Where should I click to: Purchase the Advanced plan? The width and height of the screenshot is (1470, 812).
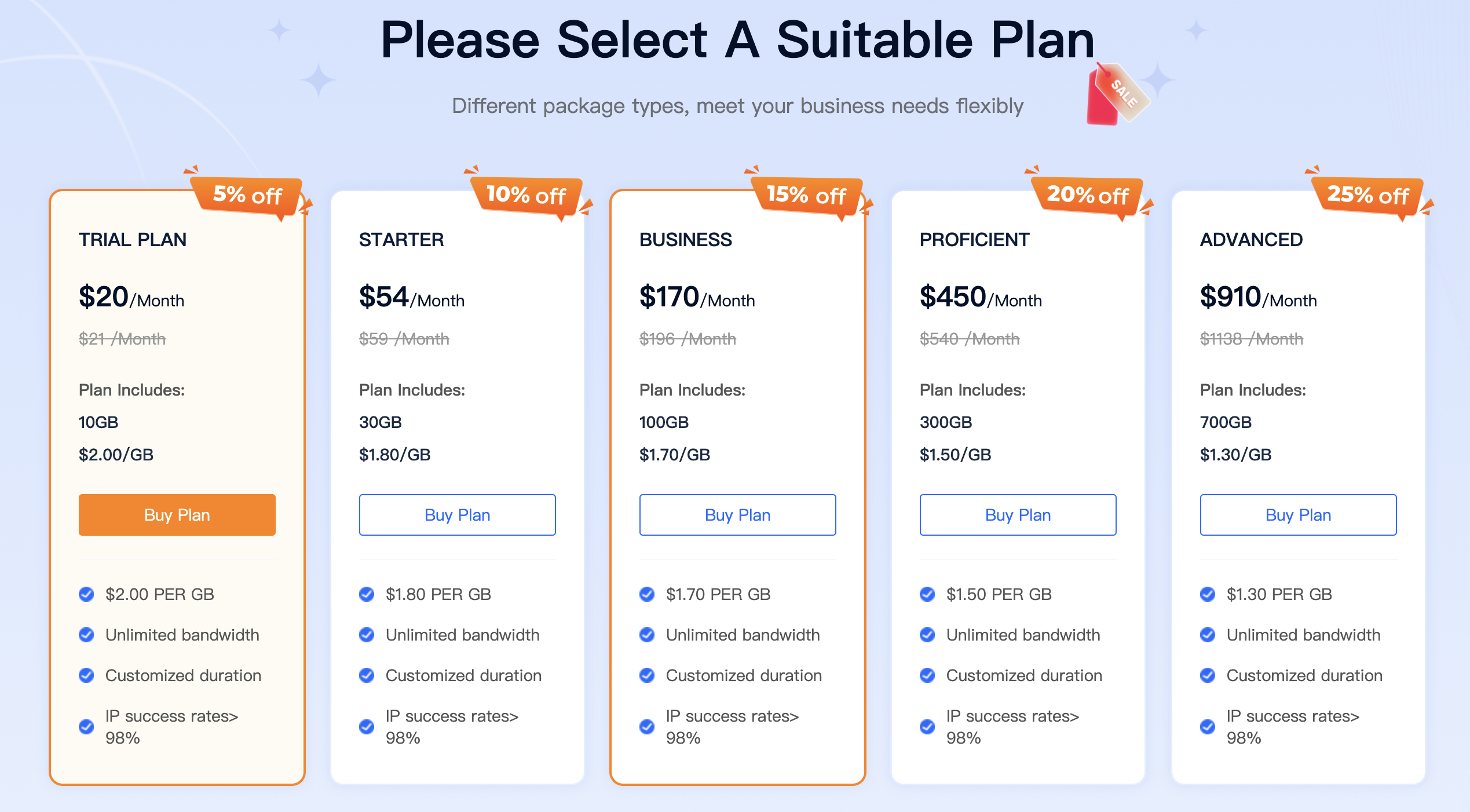coord(1299,515)
